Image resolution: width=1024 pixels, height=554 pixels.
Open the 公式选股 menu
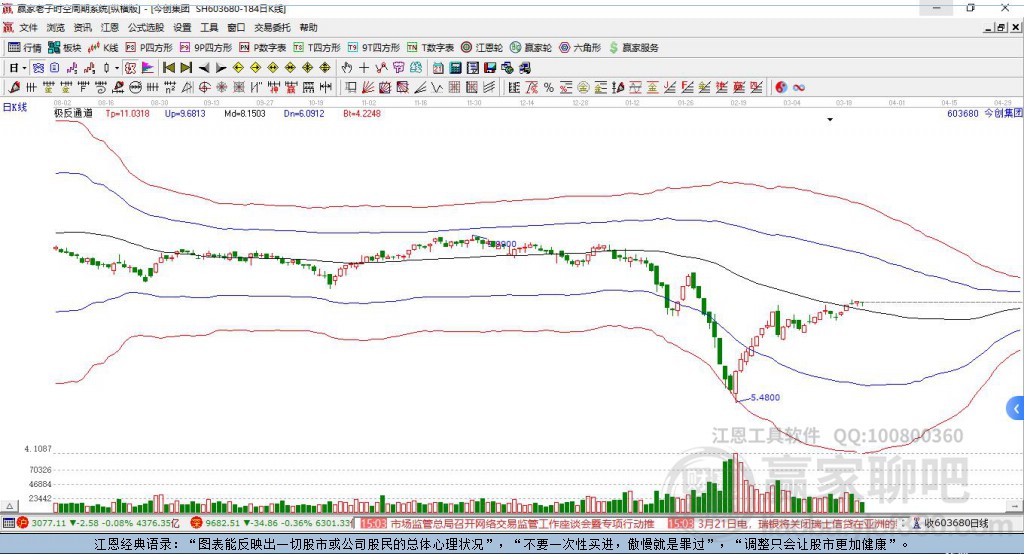146,27
